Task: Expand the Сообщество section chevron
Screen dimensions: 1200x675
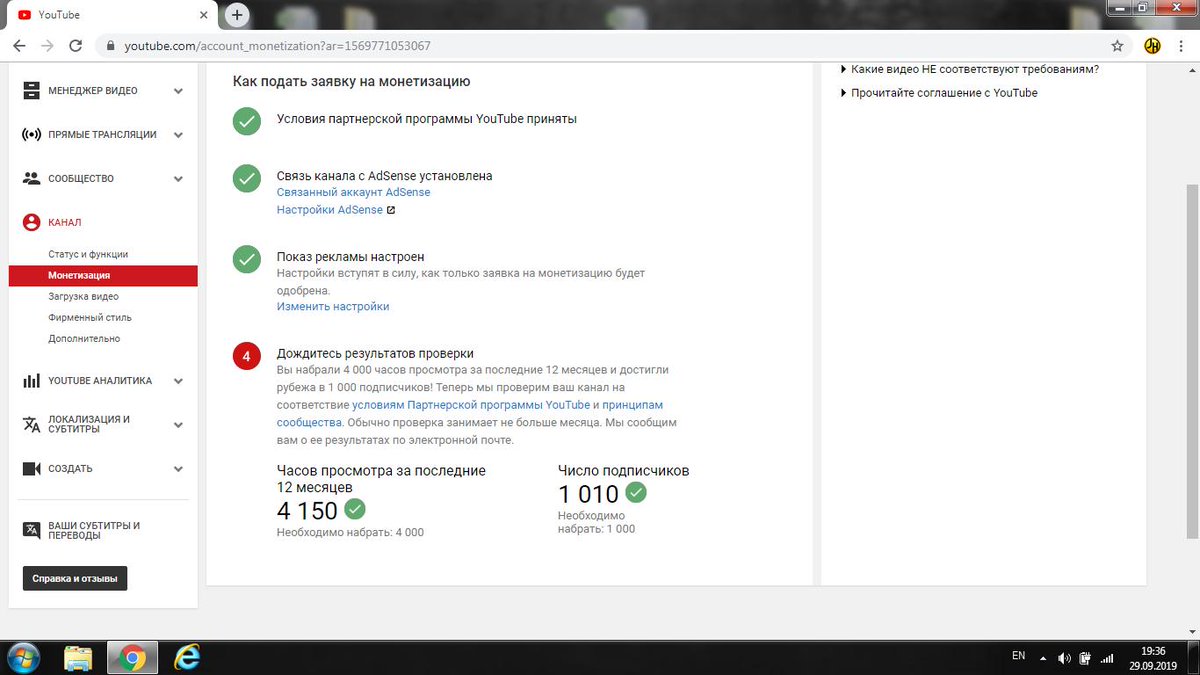Action: click(x=178, y=179)
